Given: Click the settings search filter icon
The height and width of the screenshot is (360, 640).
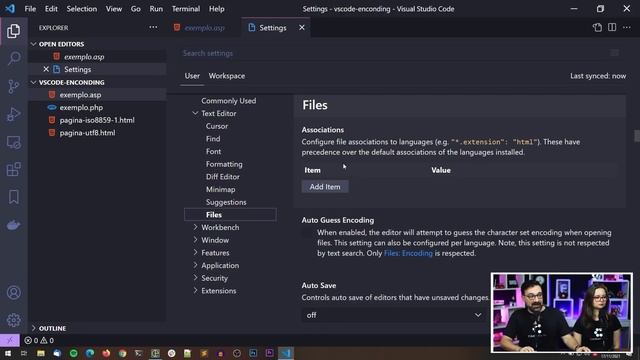Looking at the screenshot, I should pyautogui.click(x=614, y=53).
